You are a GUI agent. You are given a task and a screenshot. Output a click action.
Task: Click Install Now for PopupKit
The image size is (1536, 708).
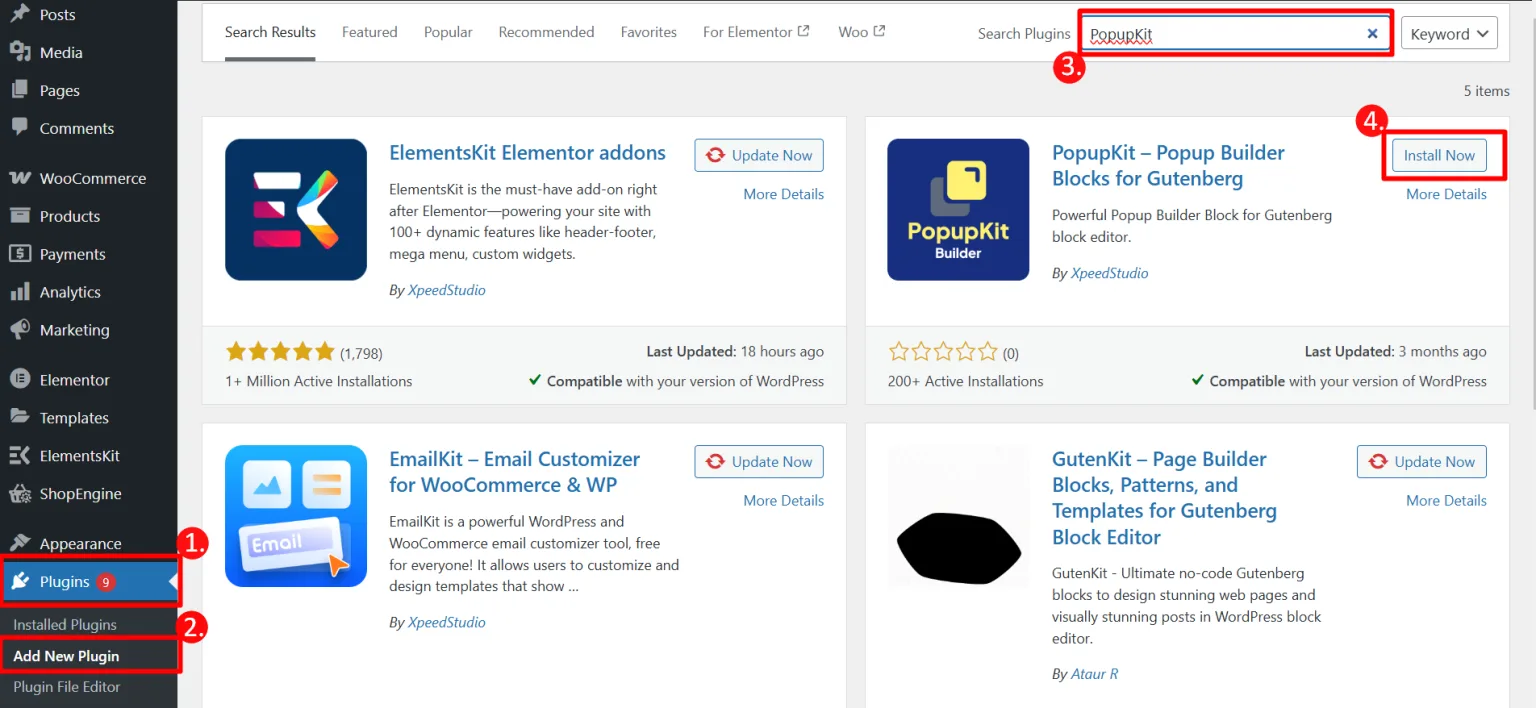click(1439, 155)
